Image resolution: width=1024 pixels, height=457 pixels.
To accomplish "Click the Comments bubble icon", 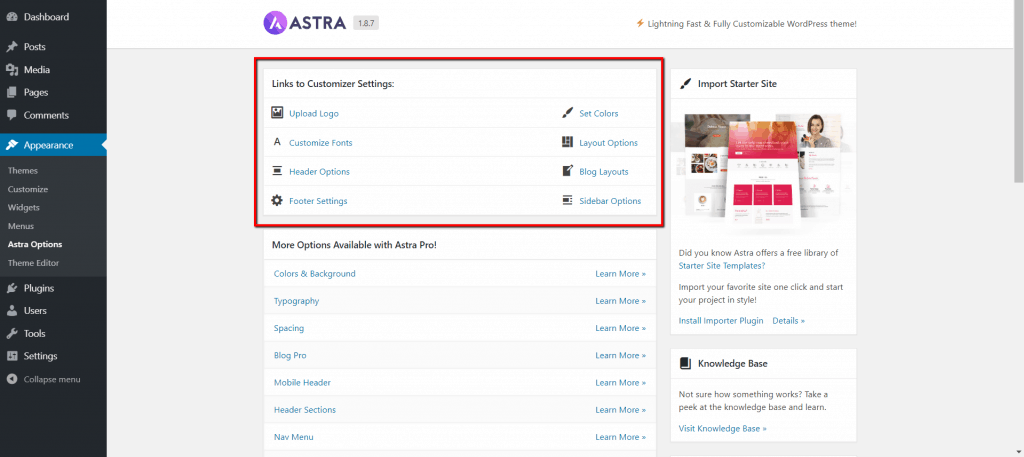I will (x=12, y=115).
